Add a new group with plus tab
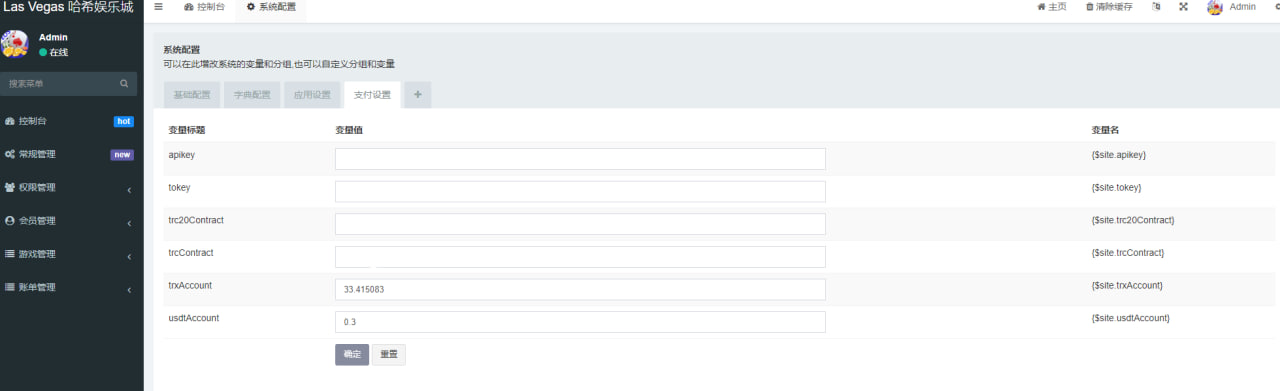Viewport: 1280px width, 391px height. (x=418, y=95)
